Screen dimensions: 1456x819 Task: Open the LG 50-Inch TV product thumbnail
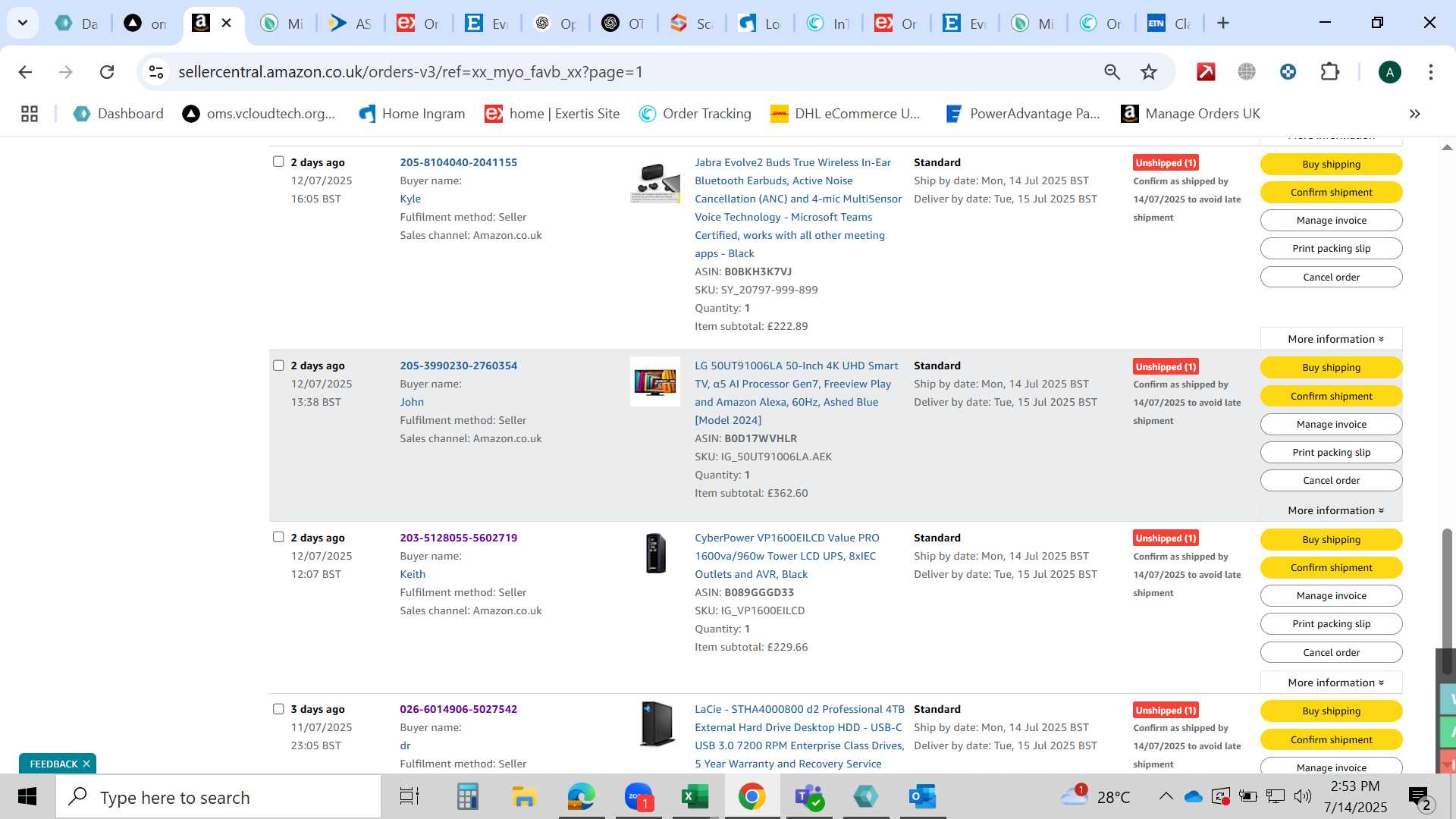tap(654, 381)
